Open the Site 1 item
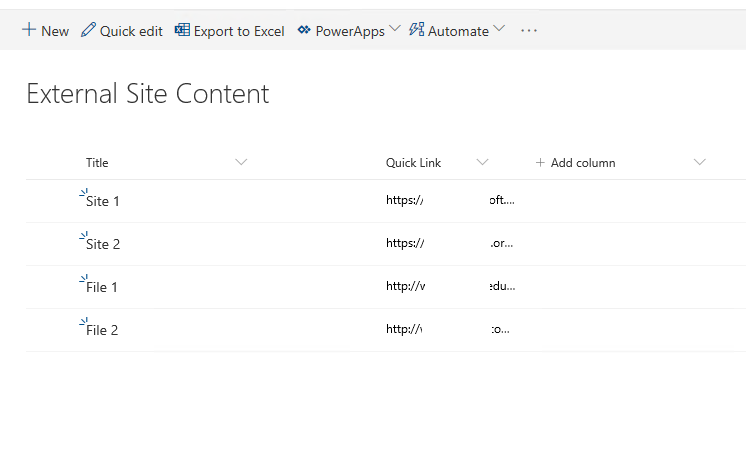This screenshot has width=746, height=453. tap(102, 201)
